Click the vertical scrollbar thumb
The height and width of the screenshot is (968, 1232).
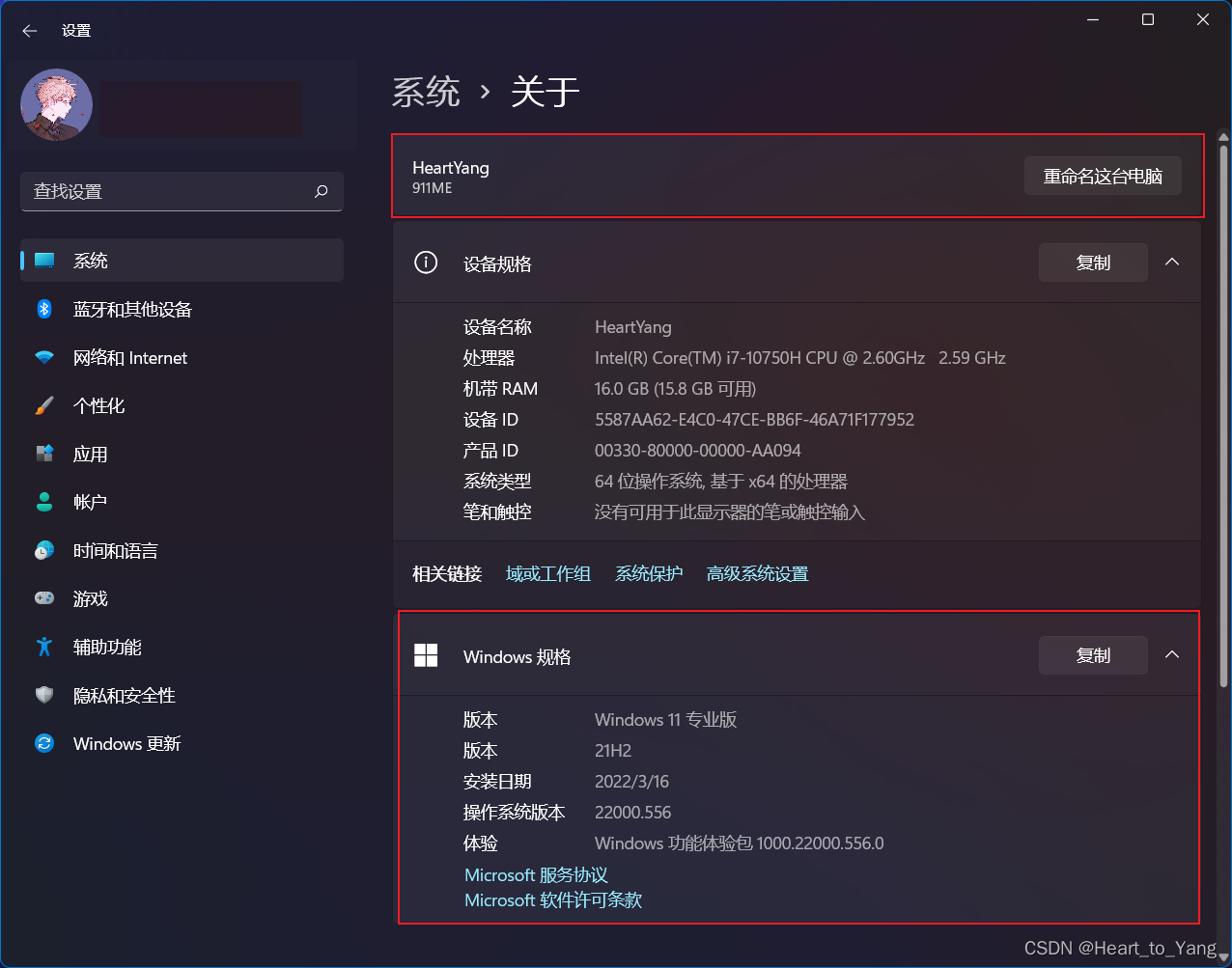[x=1223, y=415]
